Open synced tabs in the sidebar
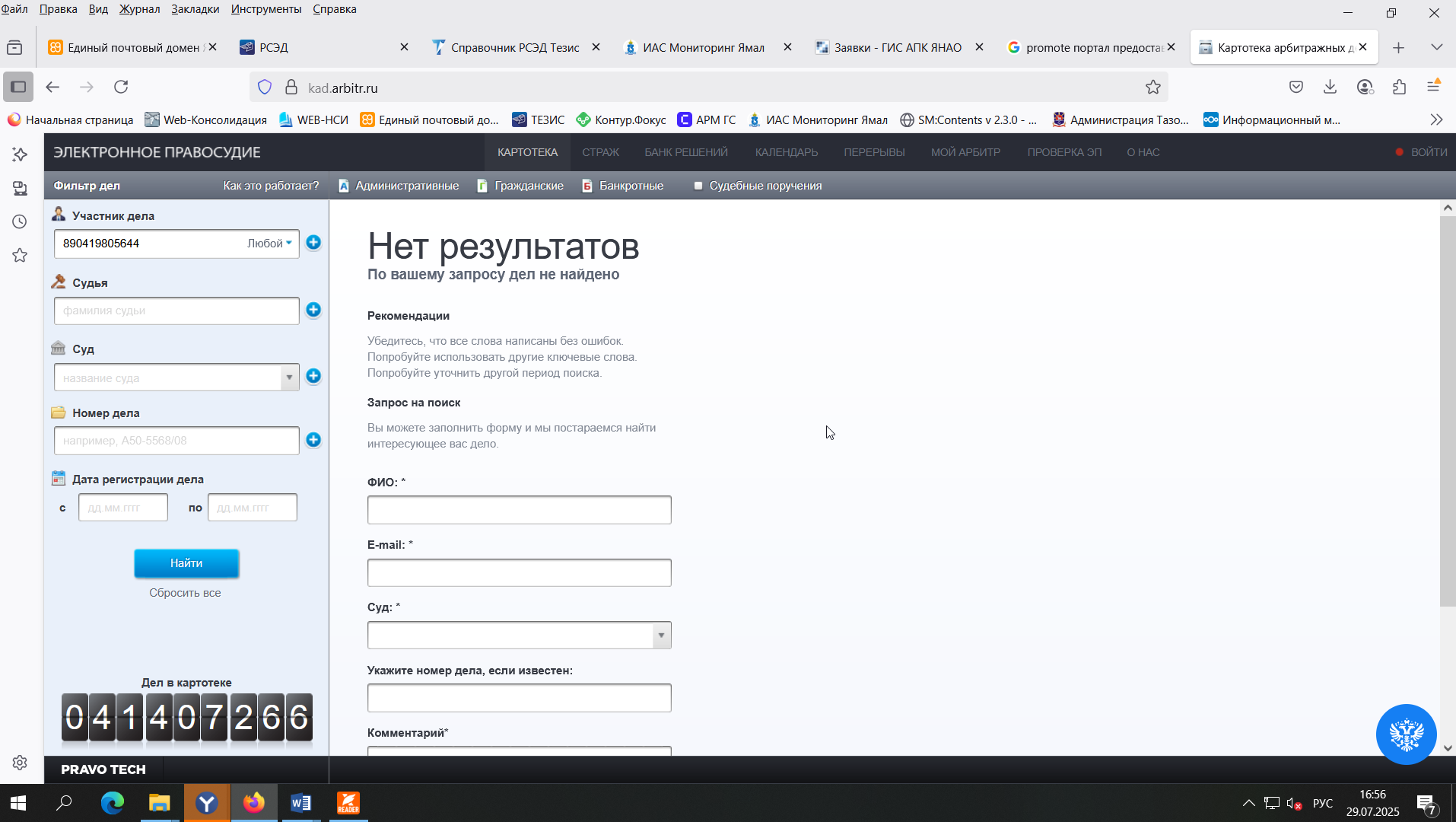Image resolution: width=1456 pixels, height=822 pixels. tap(20, 188)
